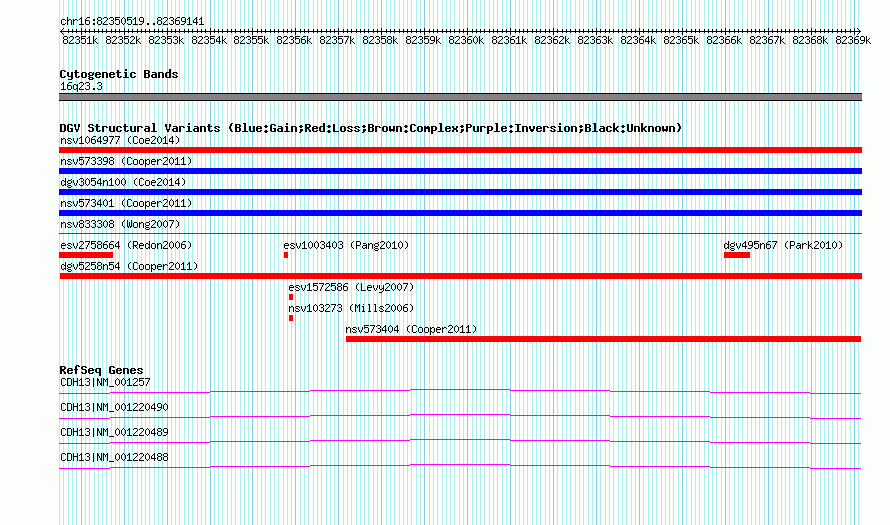Click the 82351k ruler tick label
The width and height of the screenshot is (890, 525).
click(x=80, y=40)
